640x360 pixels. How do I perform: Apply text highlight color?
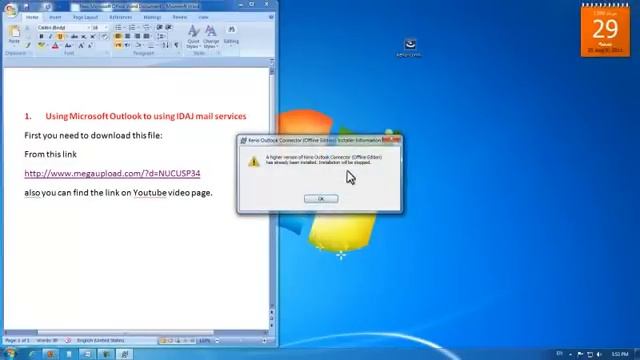[41, 46]
